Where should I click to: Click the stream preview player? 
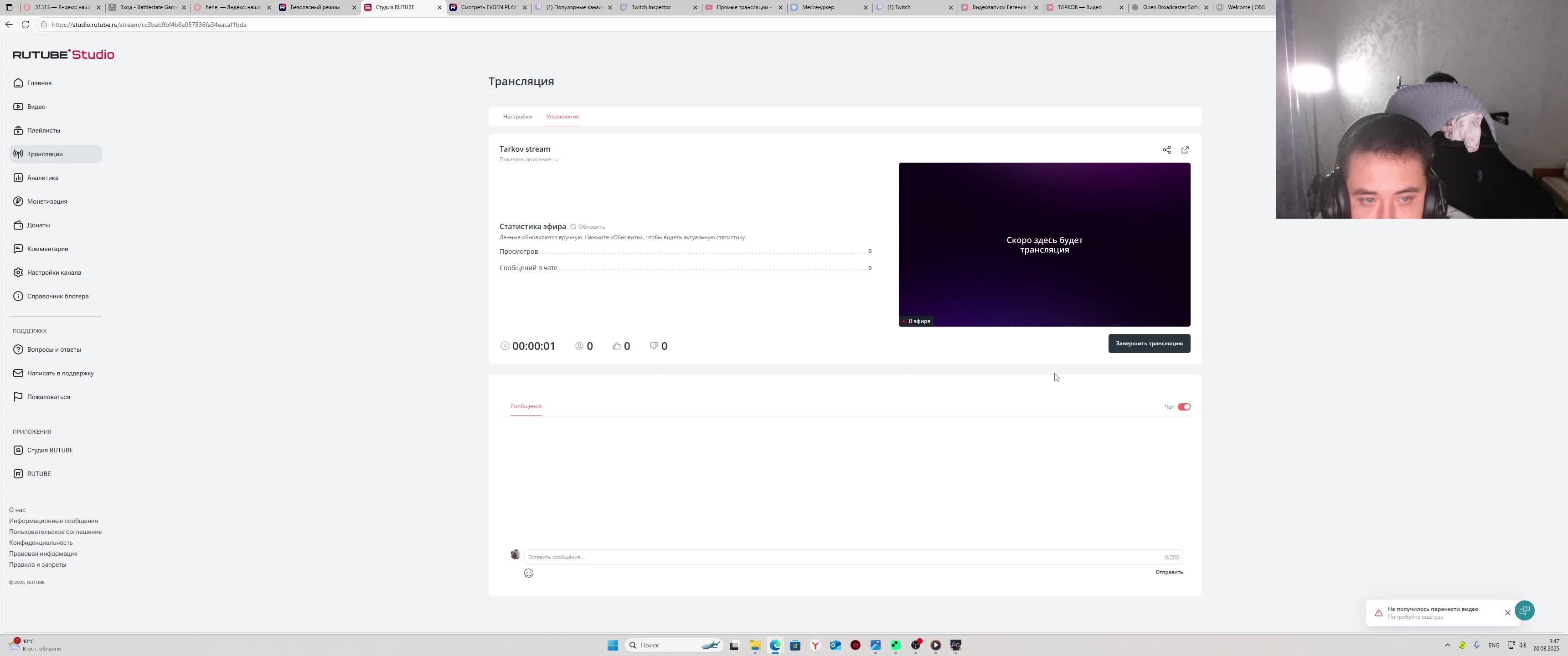point(1044,245)
